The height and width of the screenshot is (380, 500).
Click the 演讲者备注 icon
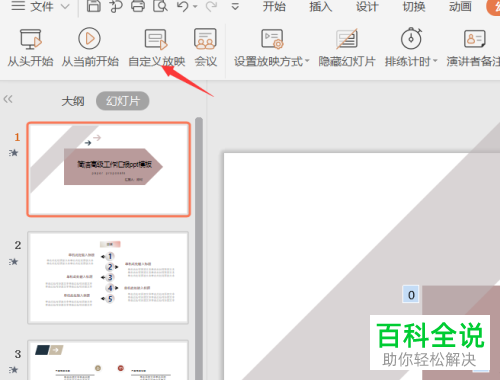point(475,39)
